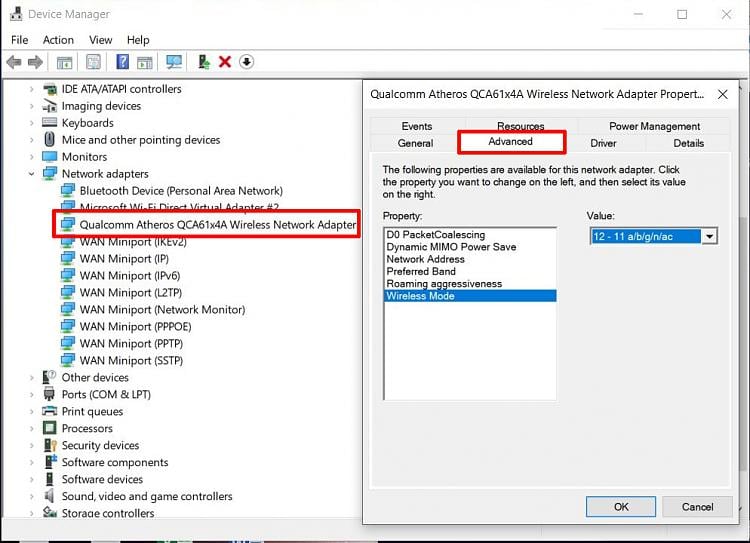The width and height of the screenshot is (750, 543).
Task: Click the Monitors category icon
Action: (49, 156)
